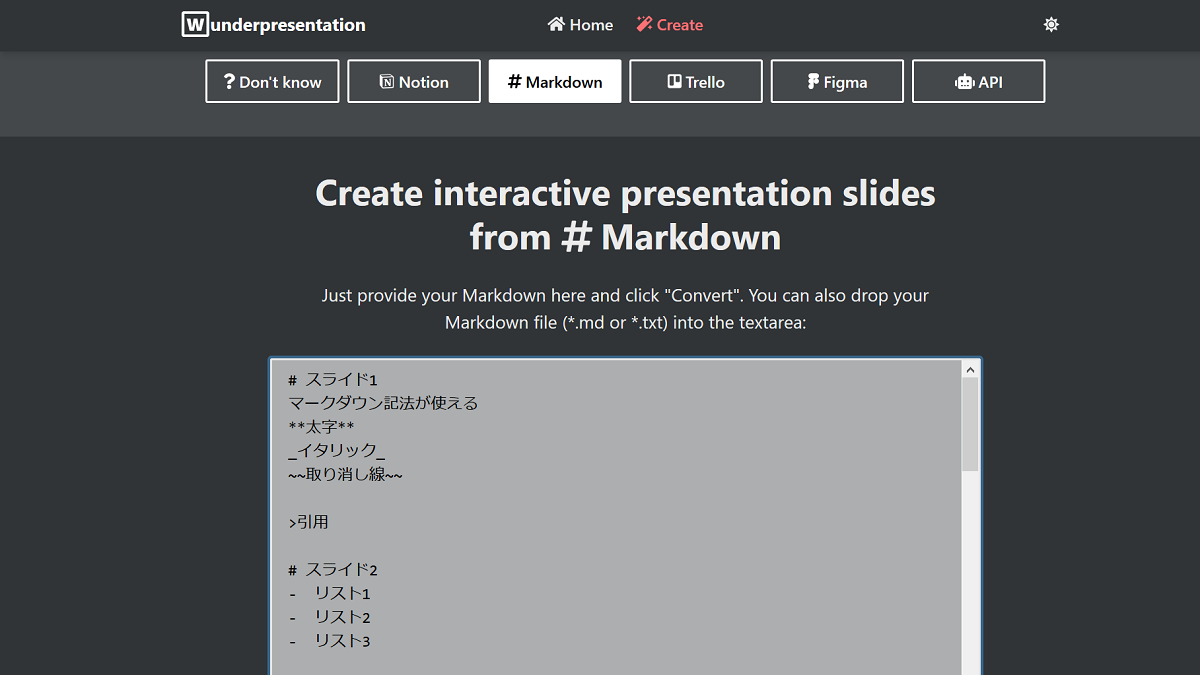Click the Figma logo icon
The height and width of the screenshot is (675, 1200).
coord(813,82)
